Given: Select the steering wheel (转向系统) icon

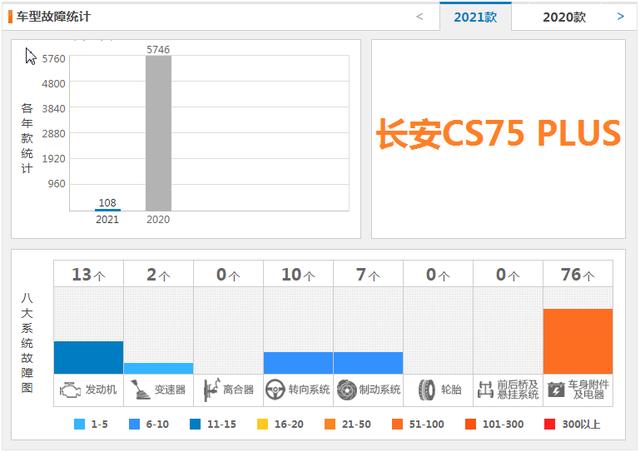Looking at the screenshot, I should point(275,390).
